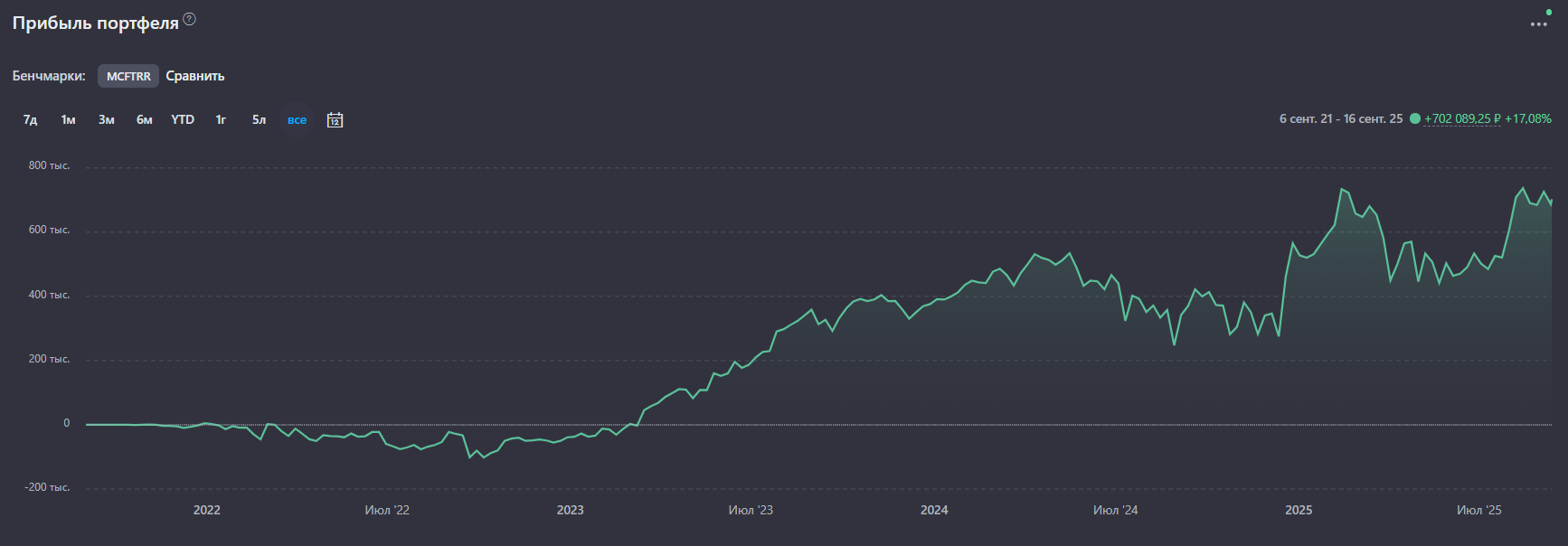This screenshot has height=546, width=1568.
Task: Click the -200 тыс. axis label
Action: pyautogui.click(x=47, y=487)
